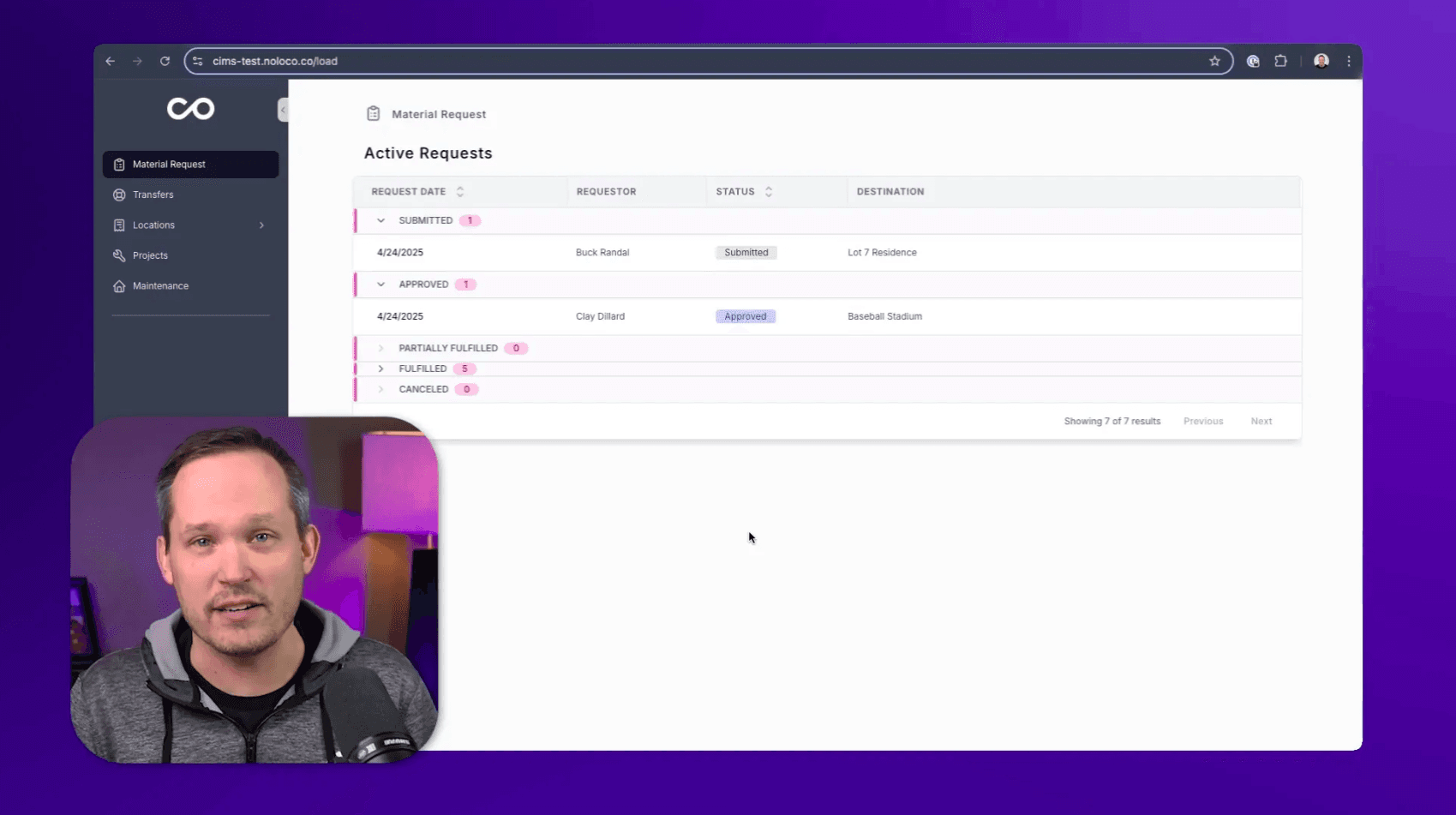Open the browser extensions puzzle icon

pyautogui.click(x=1280, y=61)
